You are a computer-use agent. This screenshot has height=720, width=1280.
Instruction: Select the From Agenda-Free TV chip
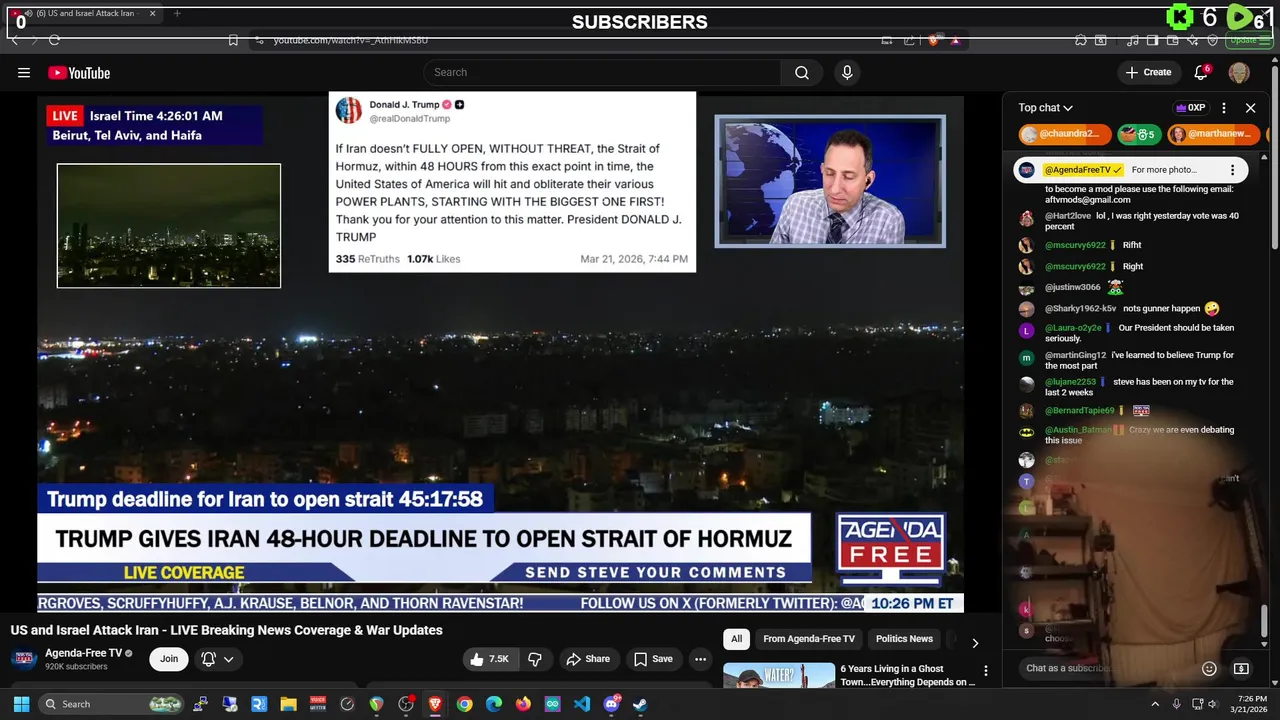pyautogui.click(x=809, y=639)
